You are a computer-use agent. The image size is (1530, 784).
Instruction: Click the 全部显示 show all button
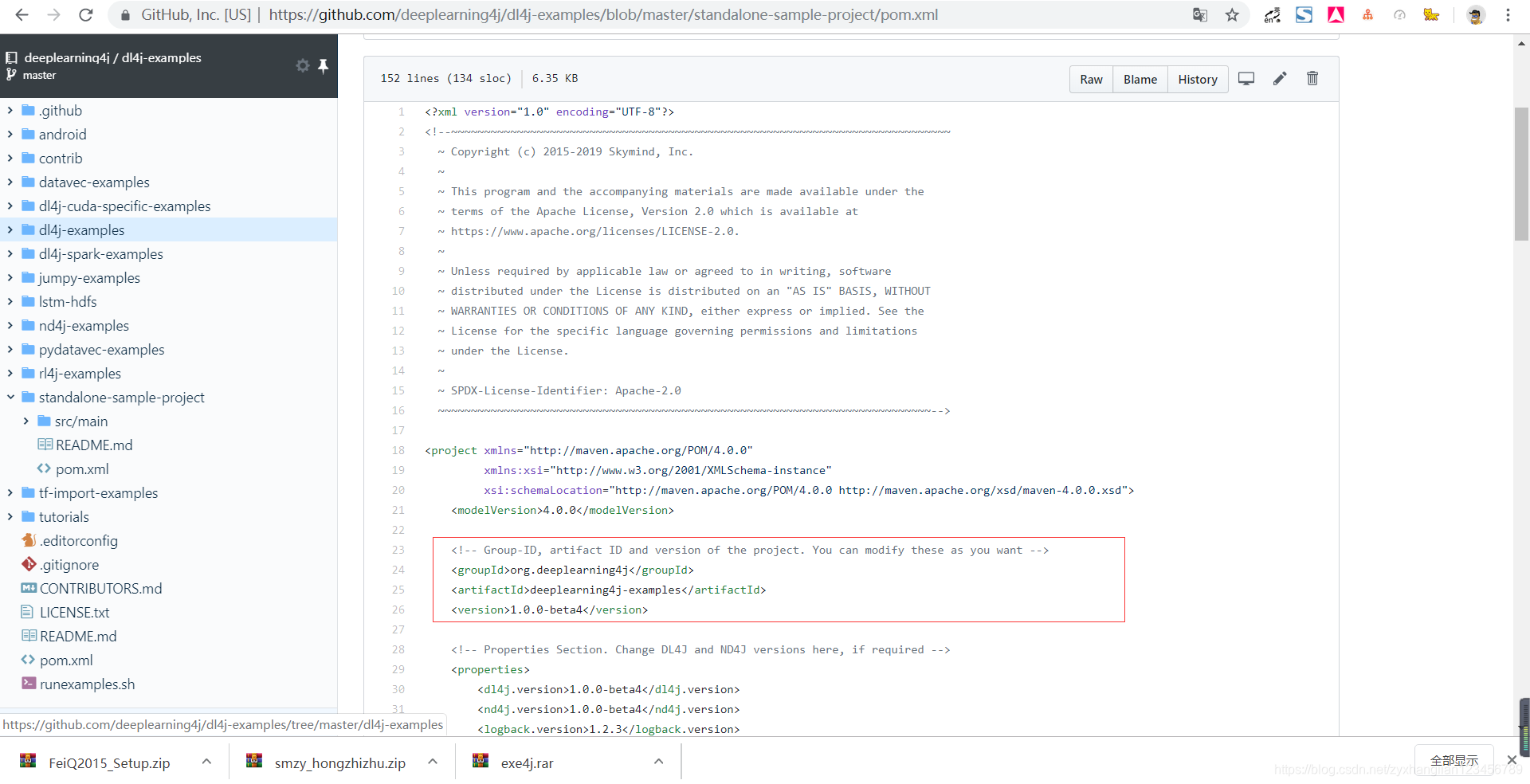point(1454,761)
